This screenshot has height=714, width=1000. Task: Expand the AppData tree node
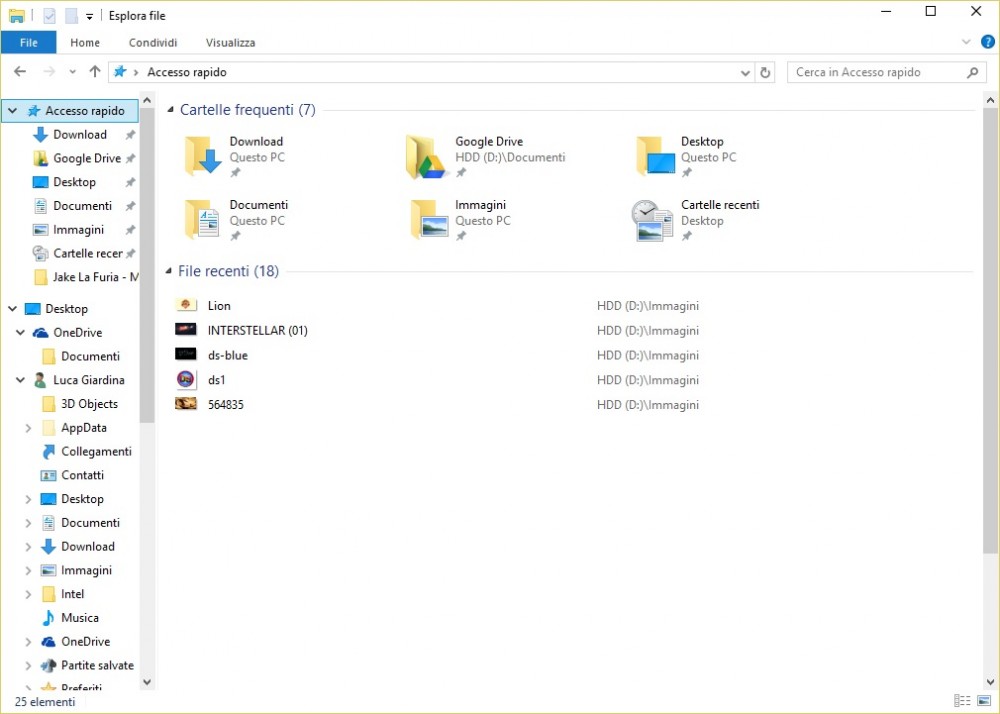coord(28,428)
